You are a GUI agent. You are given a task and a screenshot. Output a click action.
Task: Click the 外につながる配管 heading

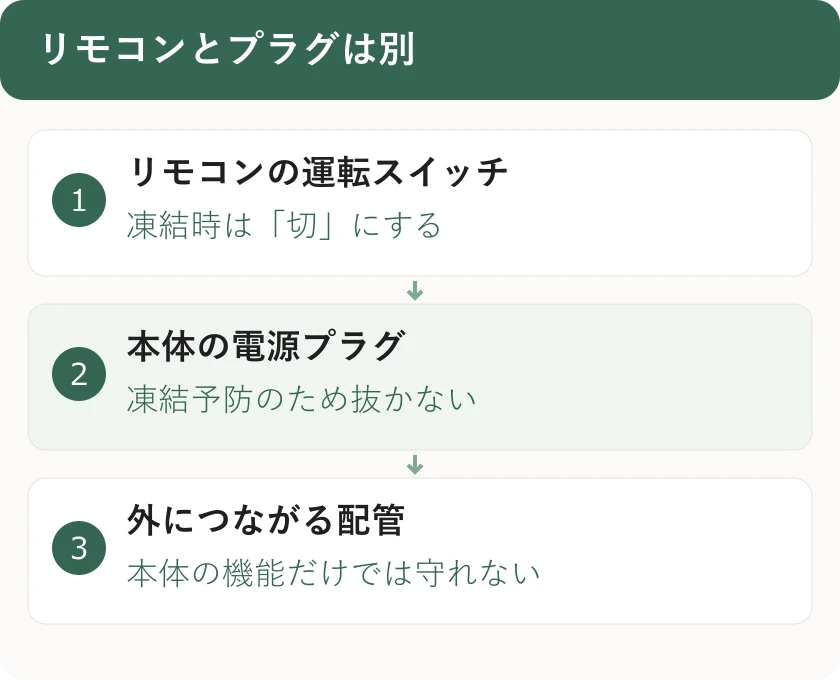click(x=266, y=520)
